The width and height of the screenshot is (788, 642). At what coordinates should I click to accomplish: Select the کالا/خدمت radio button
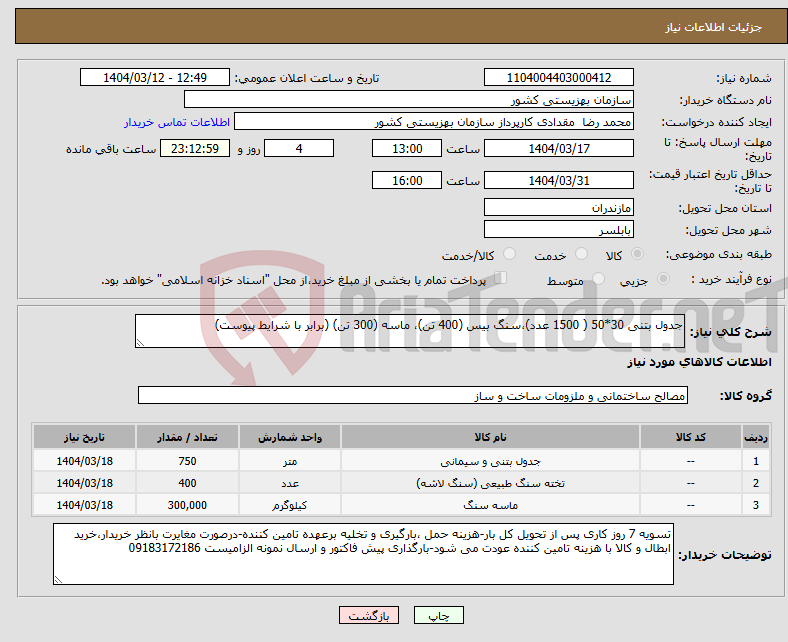tap(510, 254)
